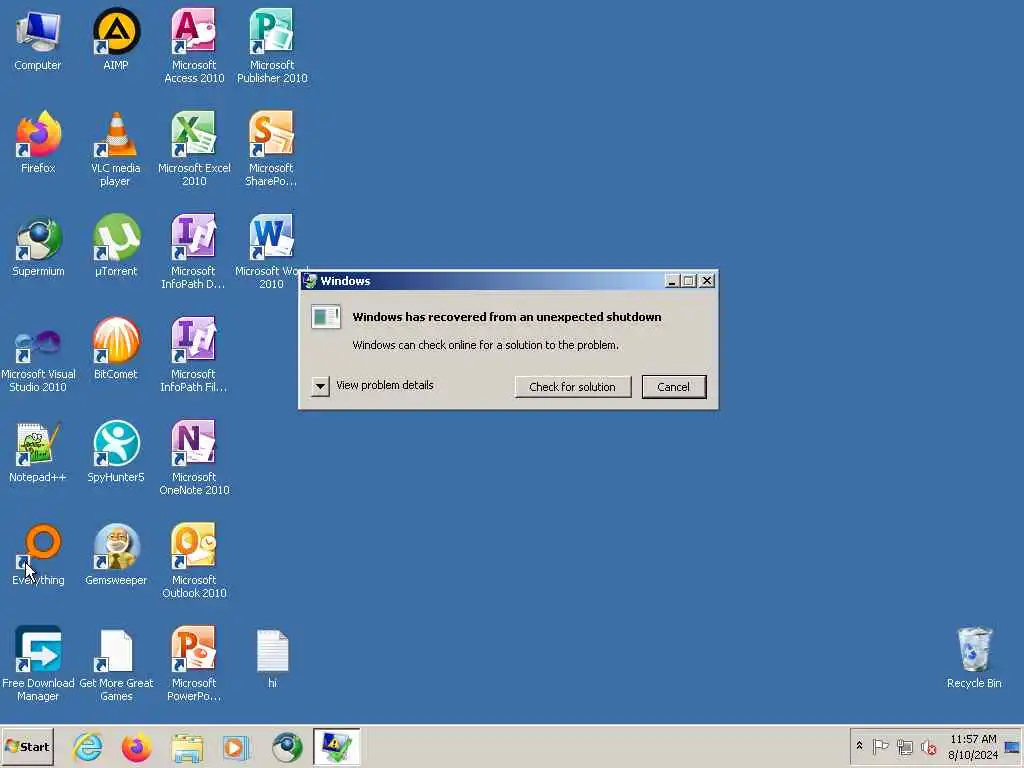Screen dimensions: 1024x768
Task: Show hidden tray icons arrow
Action: pos(859,746)
